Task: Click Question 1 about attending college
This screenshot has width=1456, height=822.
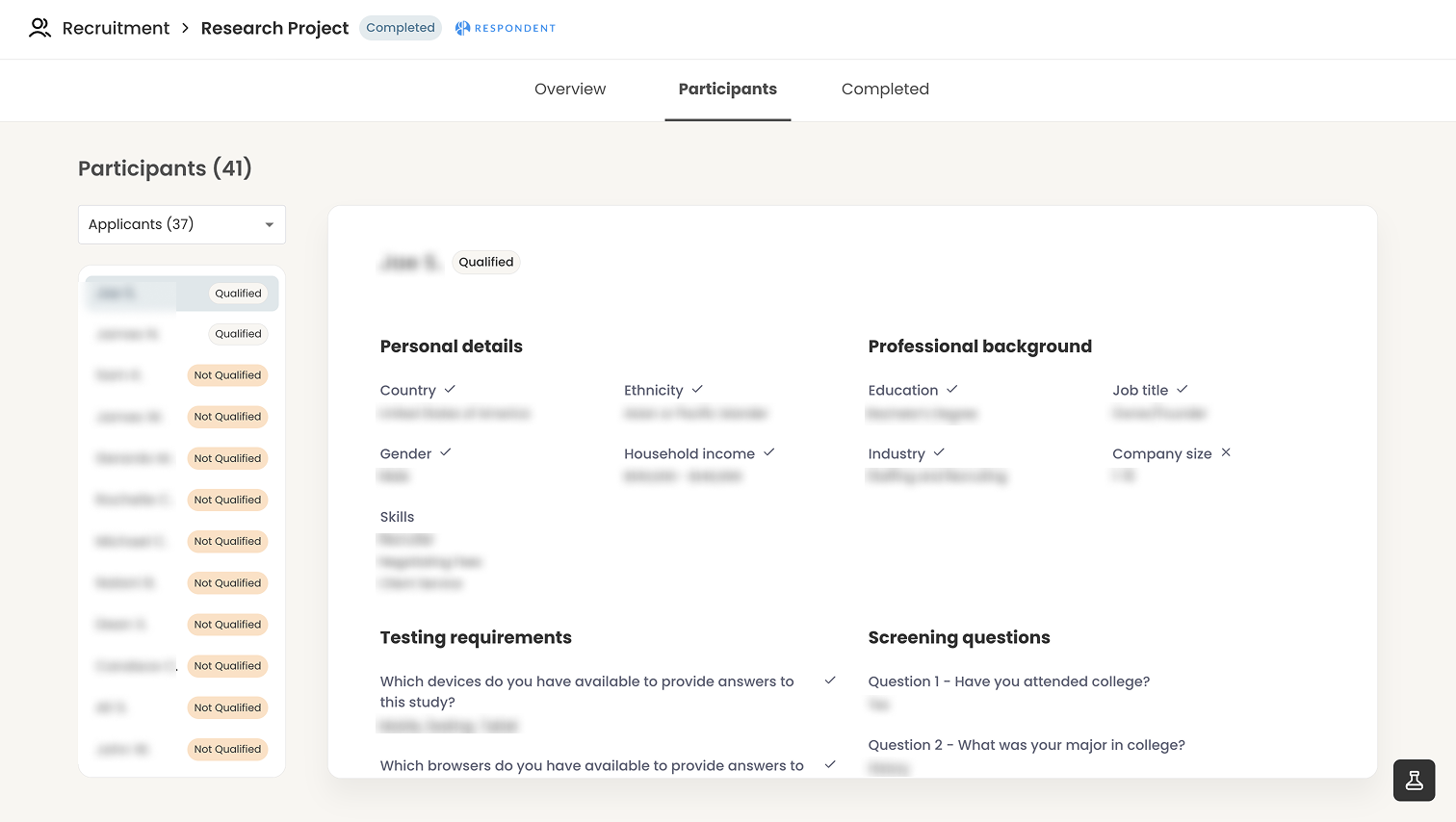Action: (x=1009, y=681)
